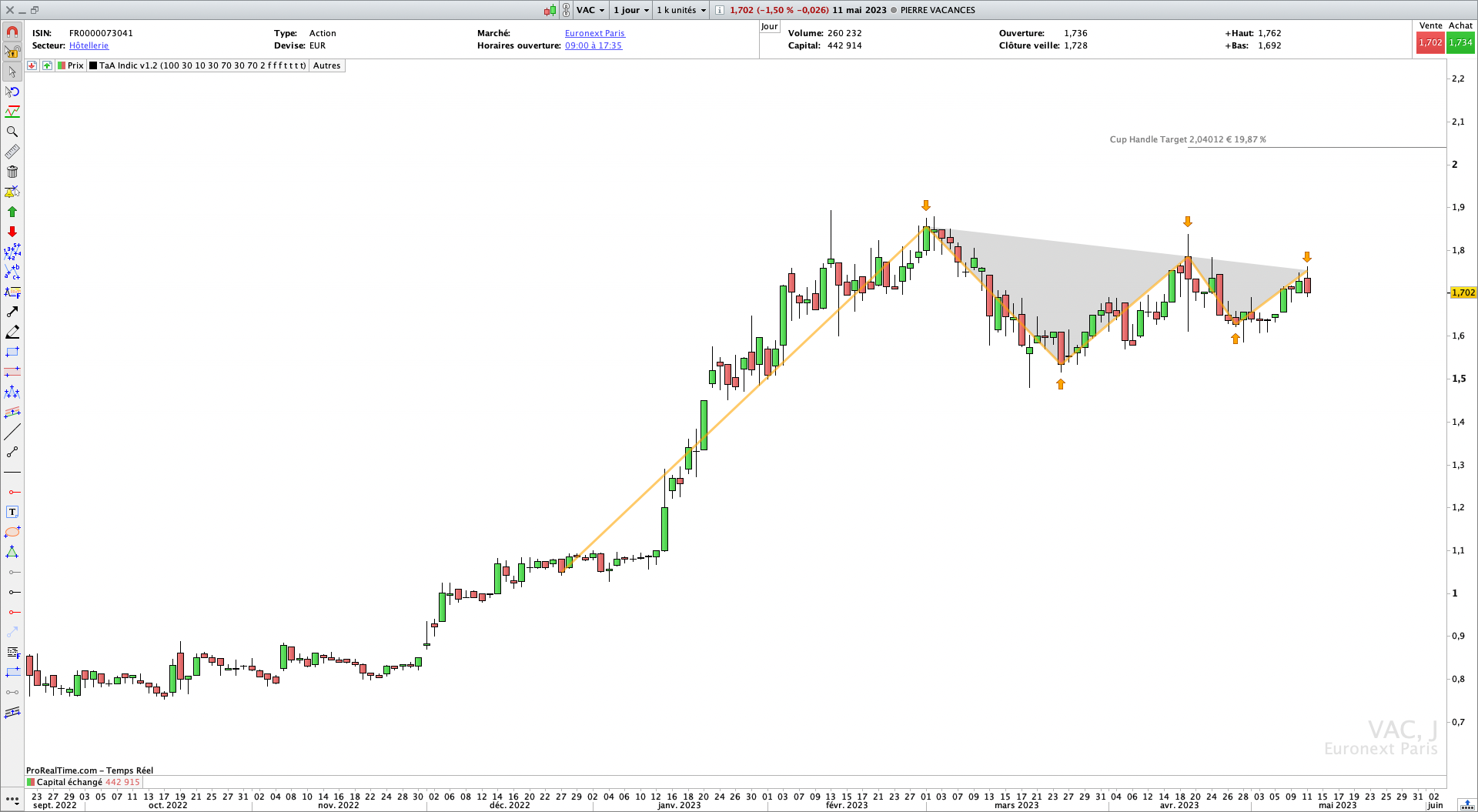Viewport: 1478px width, 812px height.
Task: Click the Prix red-green color swatch
Action: 62,65
